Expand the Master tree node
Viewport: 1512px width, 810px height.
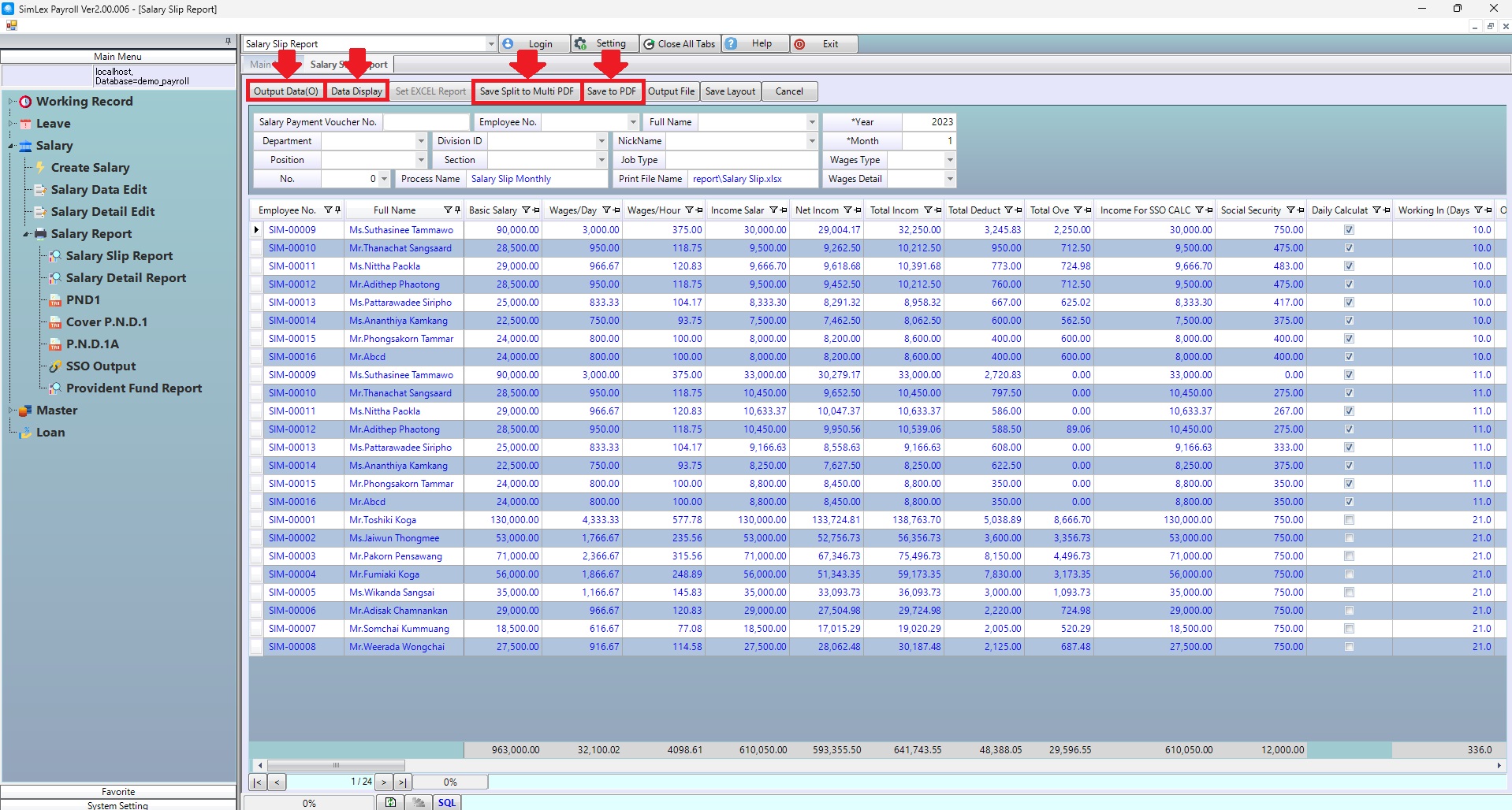pyautogui.click(x=11, y=411)
